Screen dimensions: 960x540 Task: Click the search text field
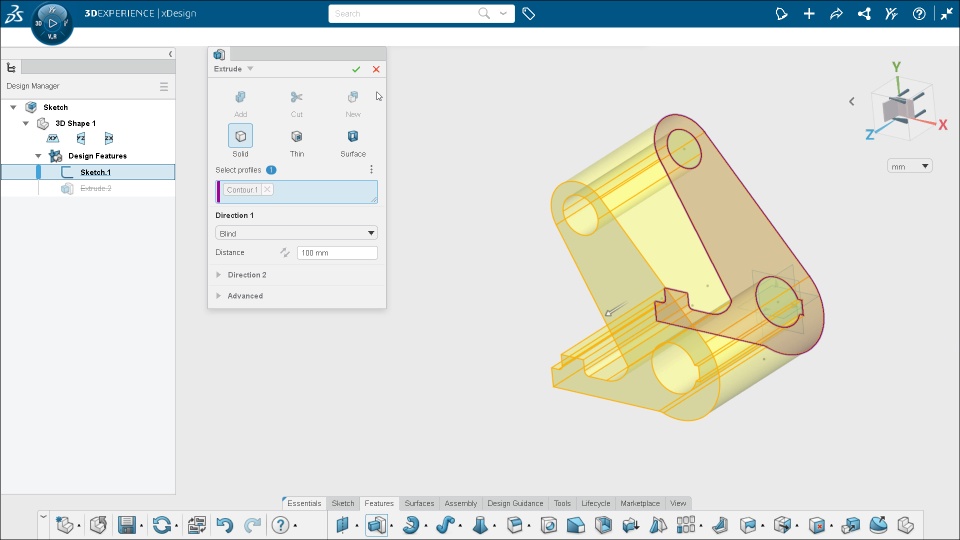(x=402, y=13)
